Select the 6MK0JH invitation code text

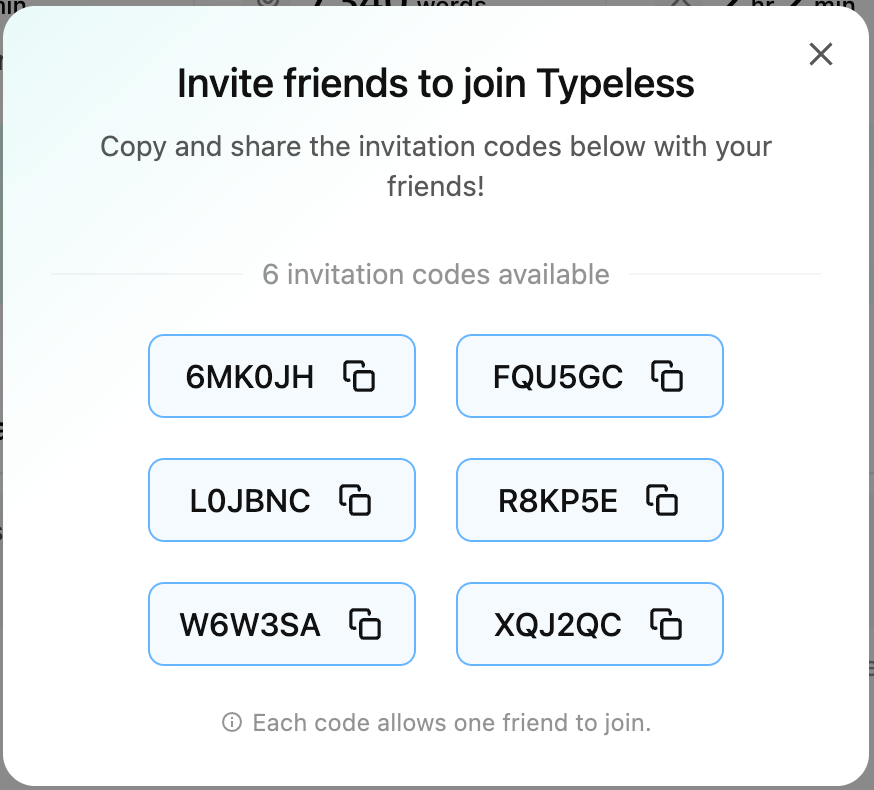coord(250,377)
